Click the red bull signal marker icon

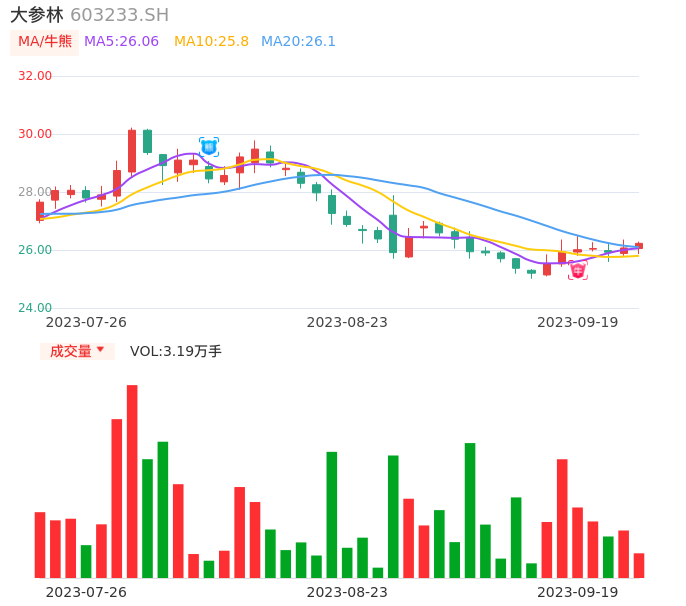[578, 270]
